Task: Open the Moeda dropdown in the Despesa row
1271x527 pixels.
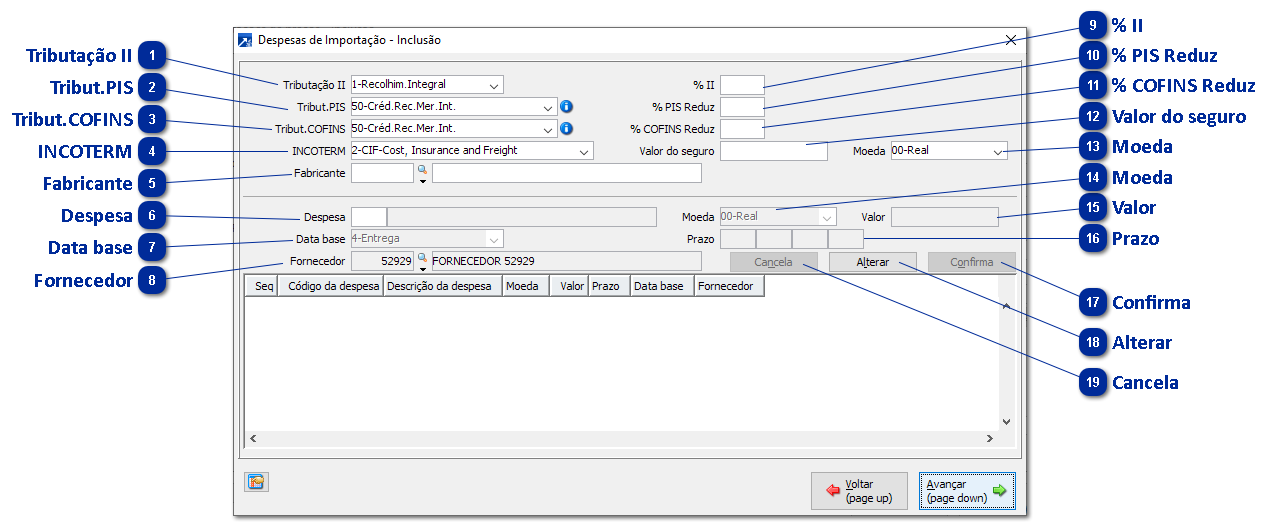Action: (827, 216)
